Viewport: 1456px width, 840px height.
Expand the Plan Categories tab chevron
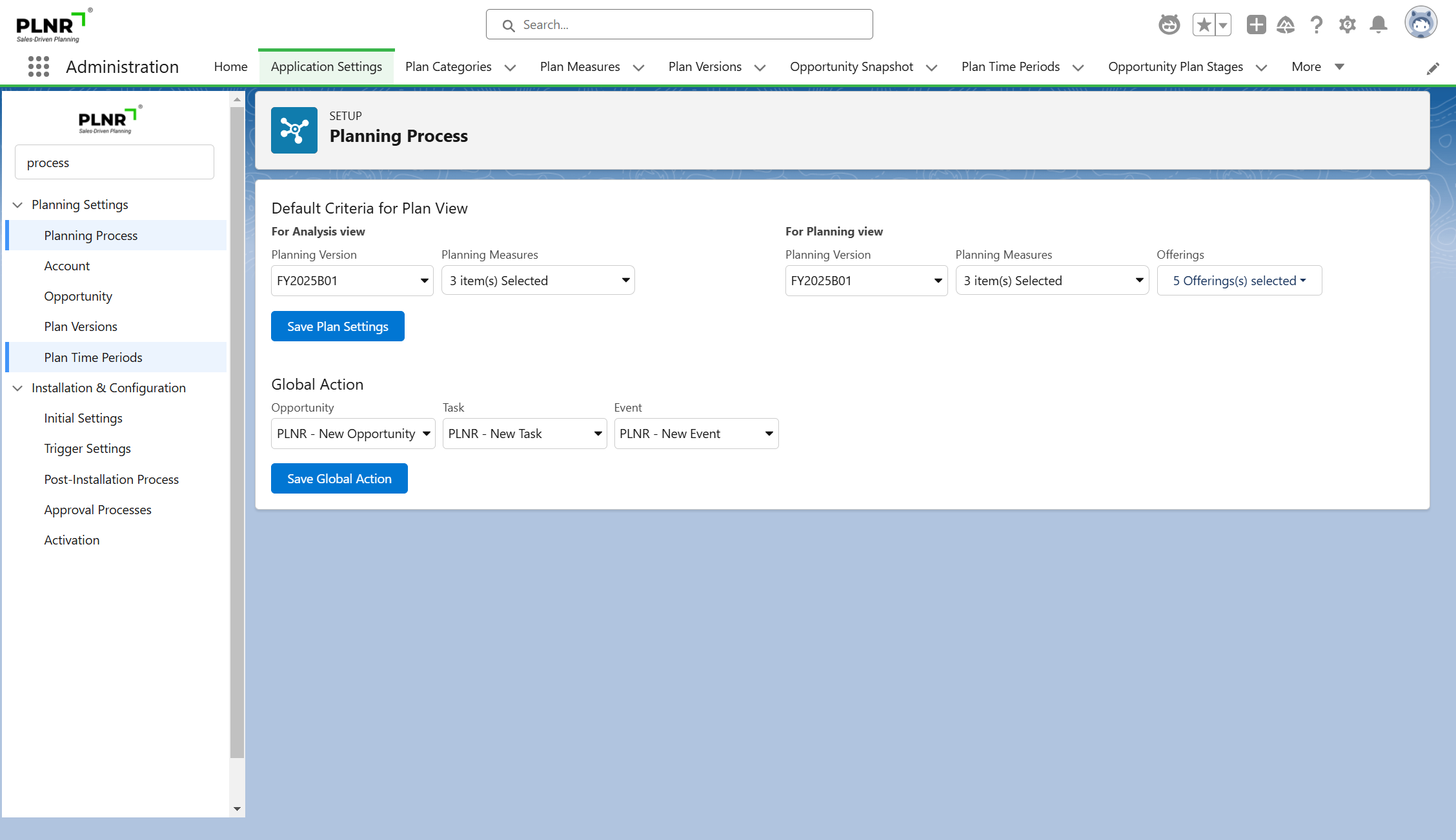(510, 67)
